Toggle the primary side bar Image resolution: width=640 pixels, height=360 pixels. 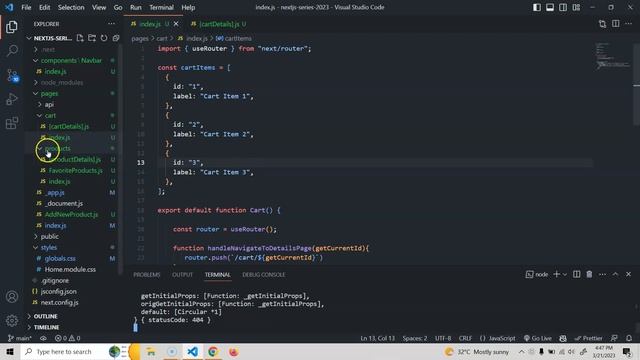[x=537, y=7]
